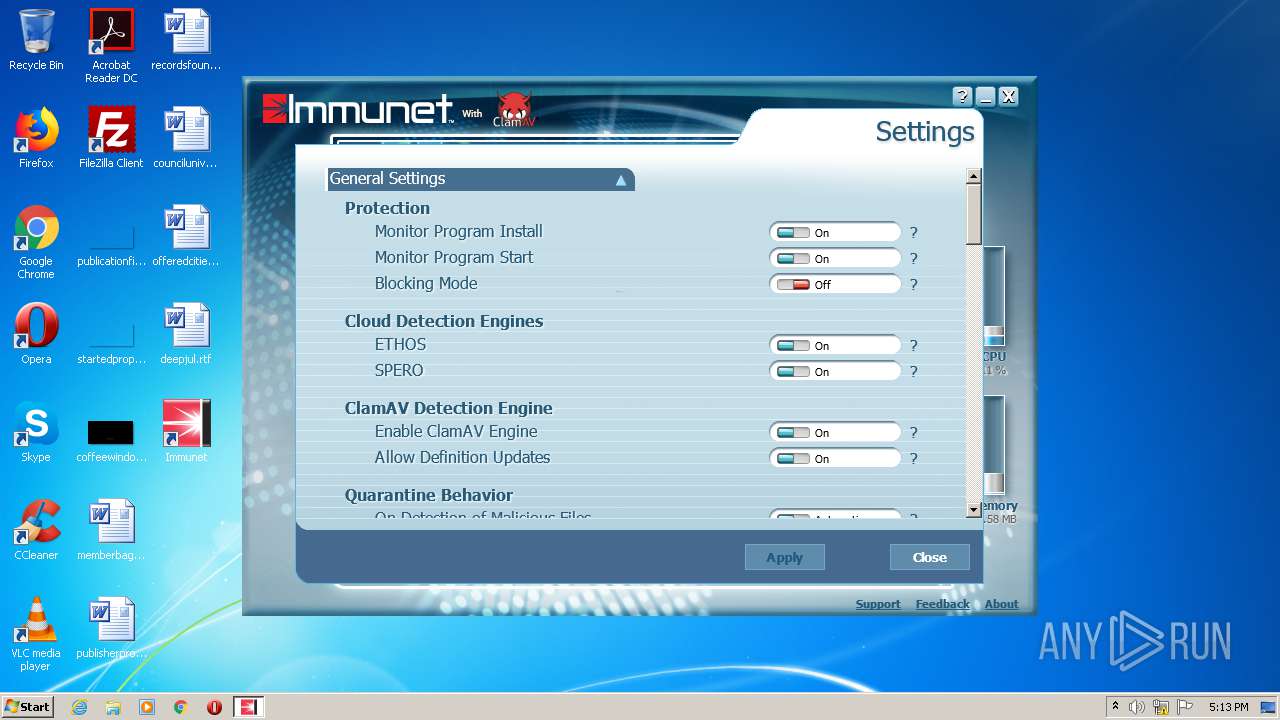Switch to Immunet taskbar button
Viewport: 1280px width, 720px height.
pyautogui.click(x=248, y=707)
